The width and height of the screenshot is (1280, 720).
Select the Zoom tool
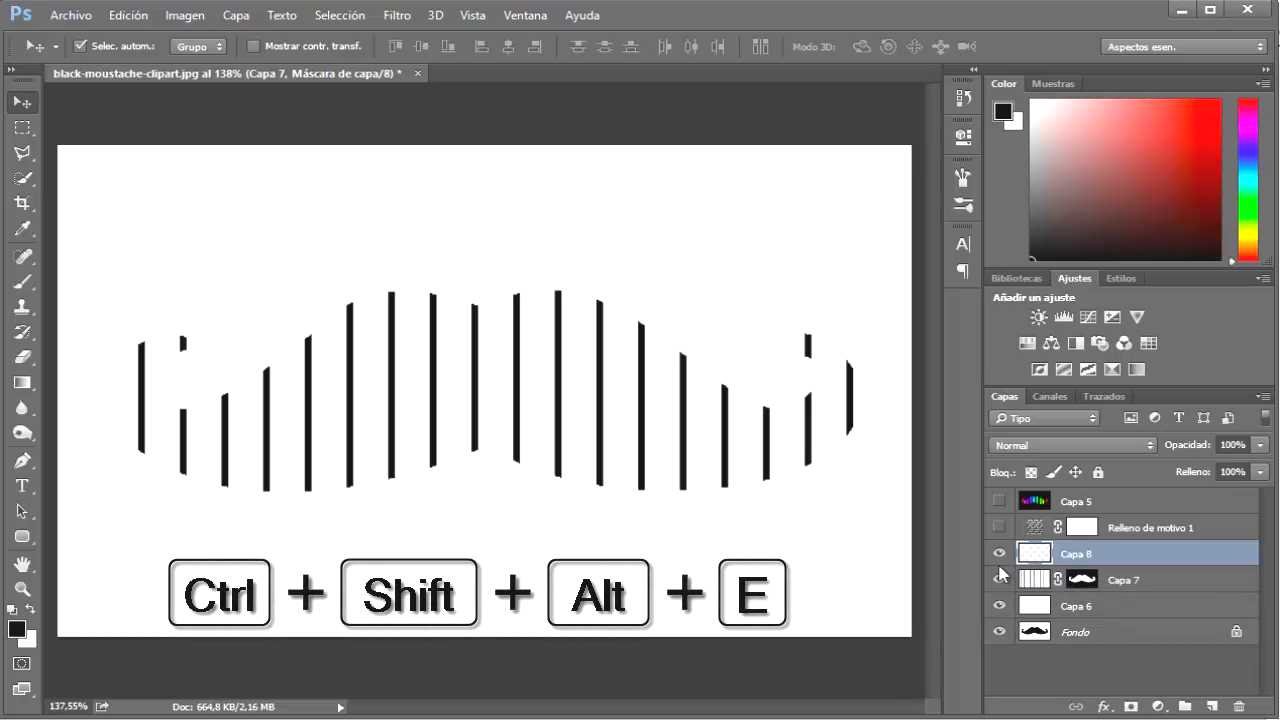(22, 589)
